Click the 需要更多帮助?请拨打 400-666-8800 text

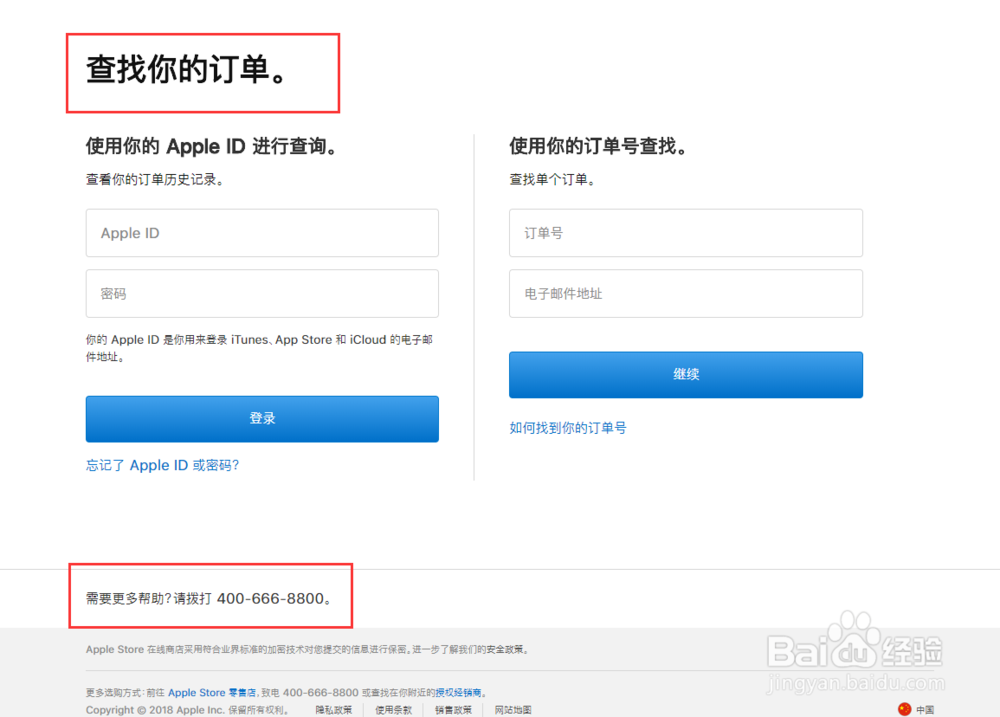pos(209,598)
